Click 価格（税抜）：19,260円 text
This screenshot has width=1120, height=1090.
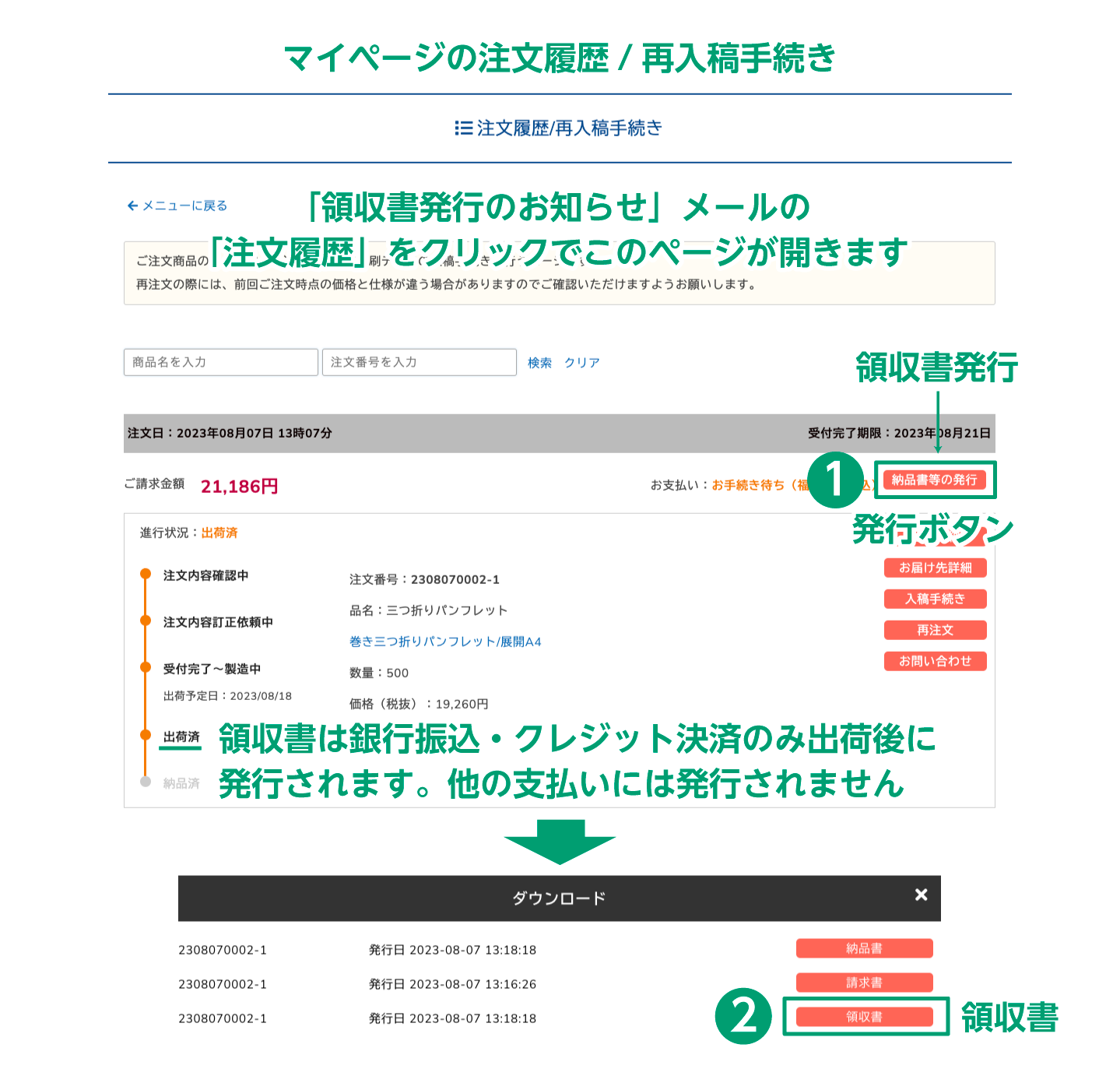coord(419,704)
